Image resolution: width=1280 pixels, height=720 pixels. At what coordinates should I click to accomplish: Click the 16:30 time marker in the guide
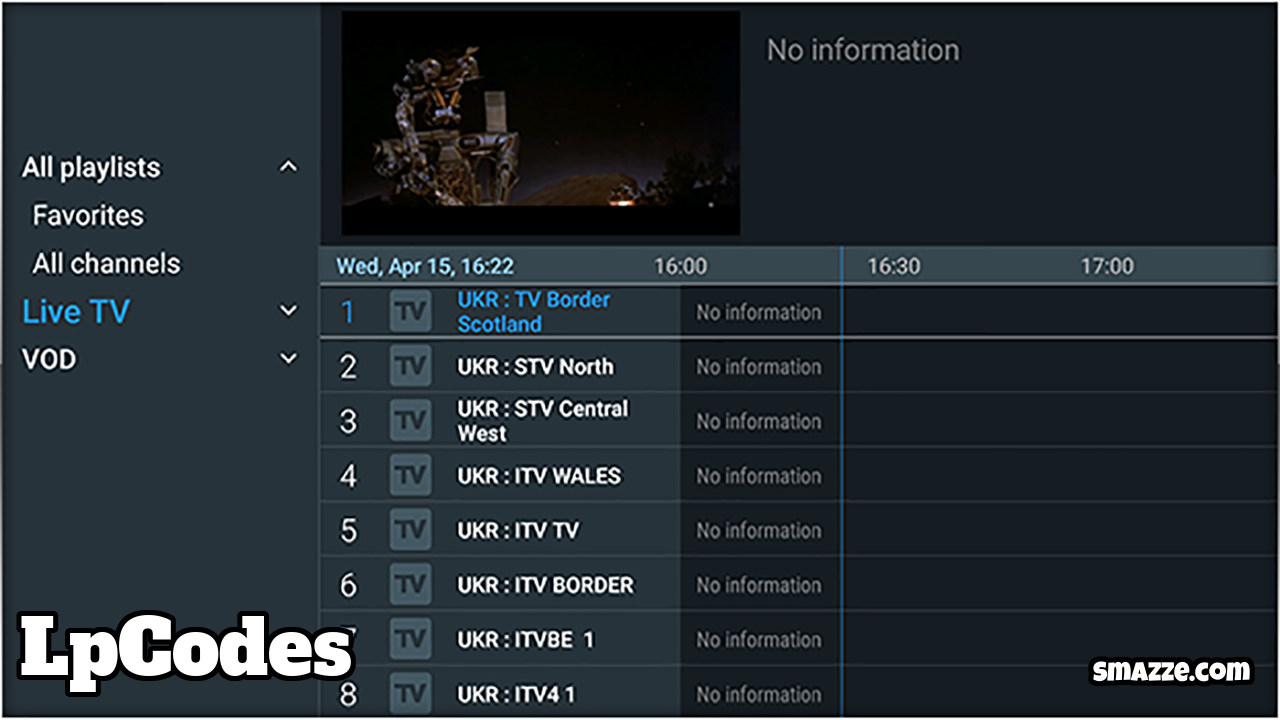point(893,266)
